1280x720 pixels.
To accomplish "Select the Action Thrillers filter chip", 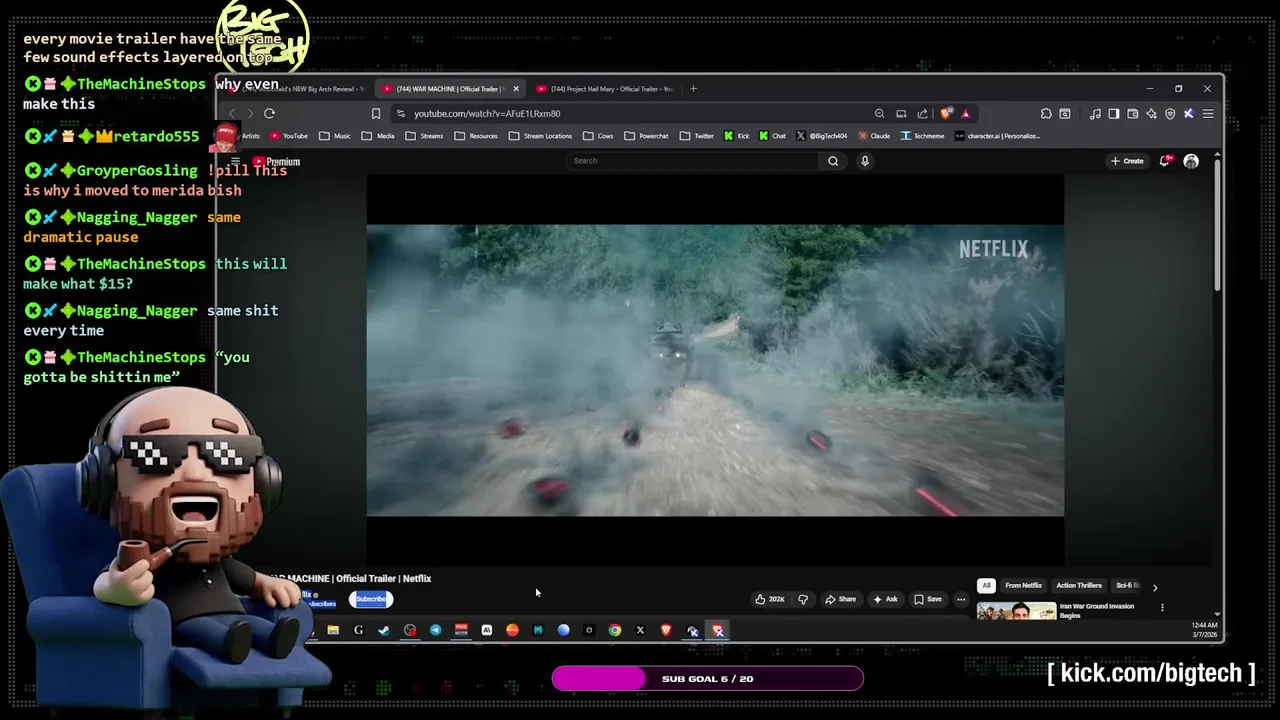I will pos(1079,586).
